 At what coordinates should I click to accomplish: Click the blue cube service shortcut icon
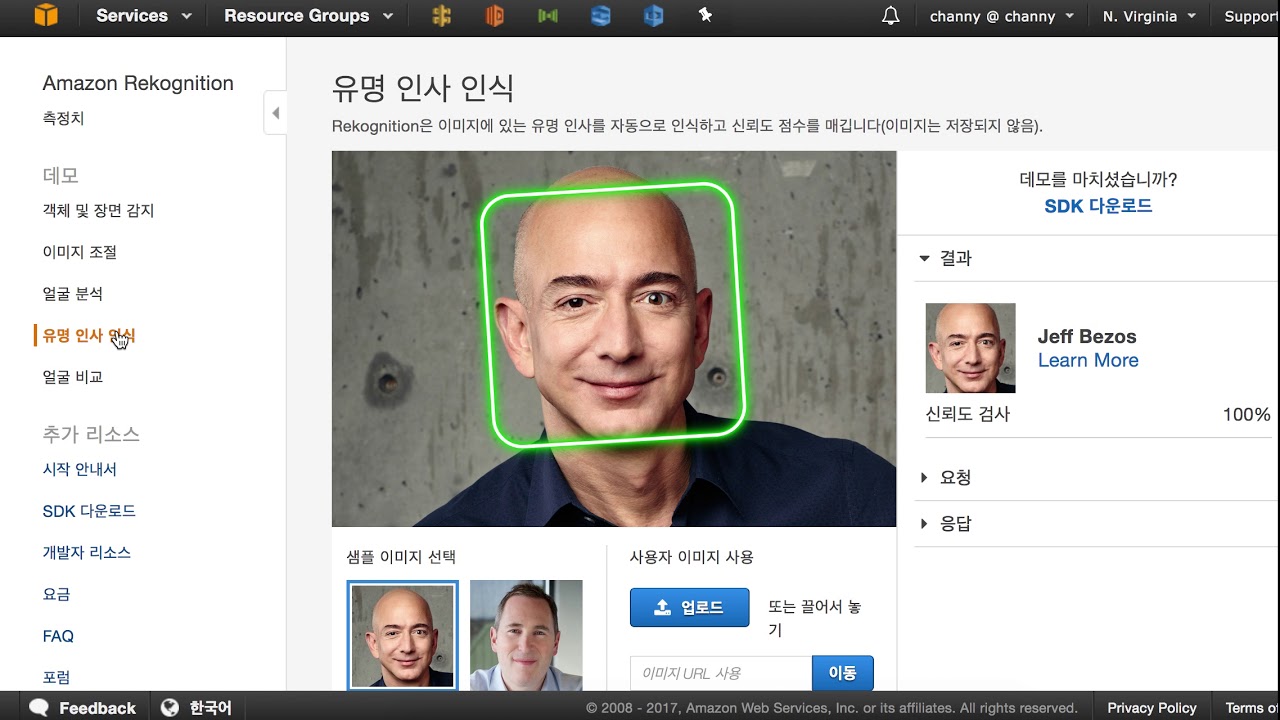coord(653,16)
